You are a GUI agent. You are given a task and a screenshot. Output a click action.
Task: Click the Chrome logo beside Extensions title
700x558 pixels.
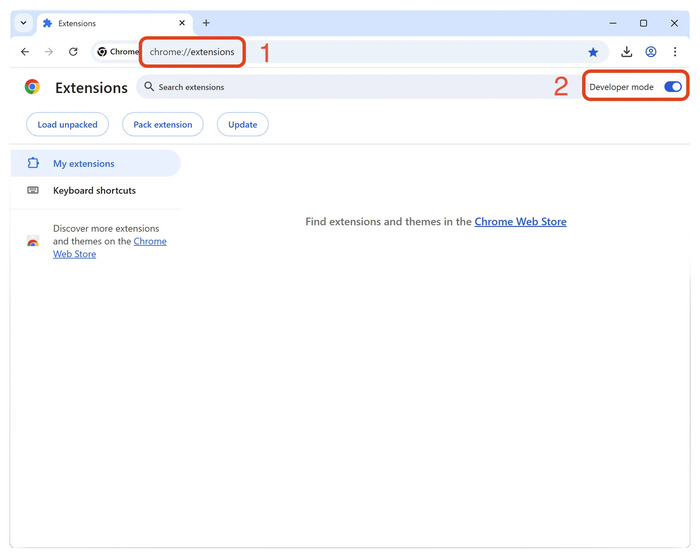point(32,87)
